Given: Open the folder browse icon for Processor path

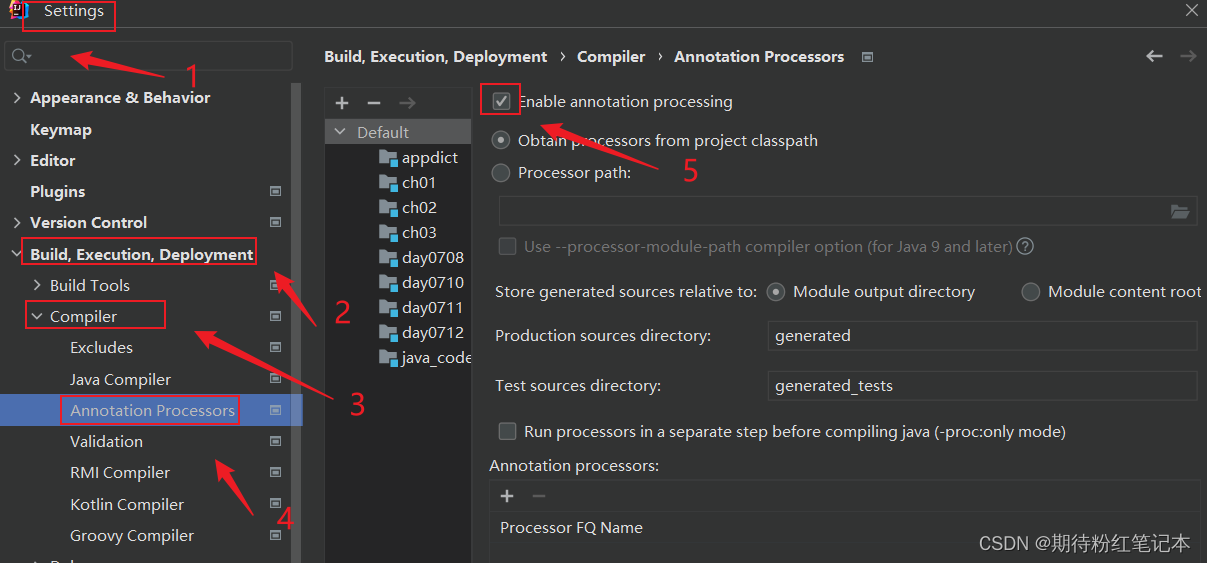Looking at the screenshot, I should [x=1180, y=211].
